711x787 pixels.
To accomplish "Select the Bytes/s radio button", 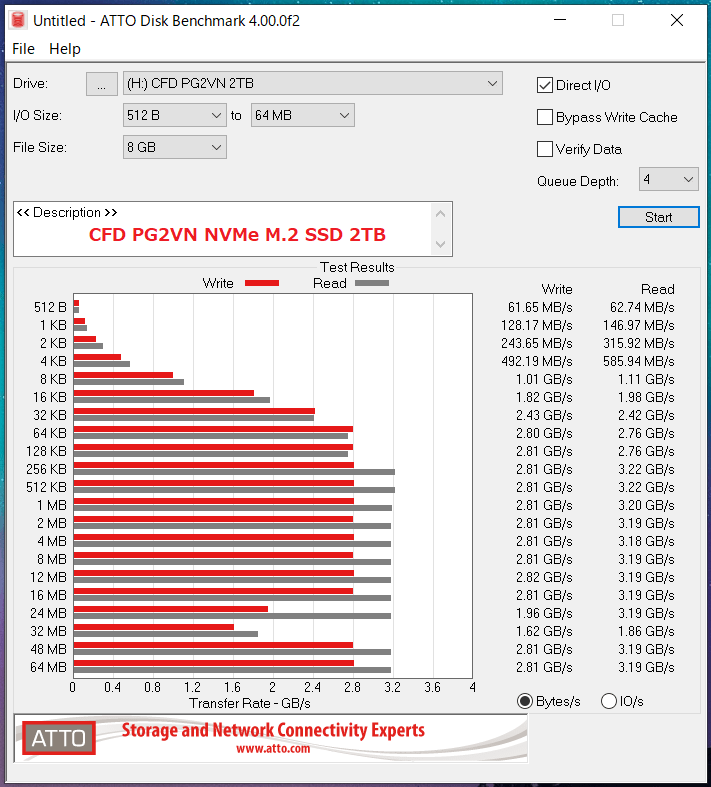I will (x=525, y=701).
